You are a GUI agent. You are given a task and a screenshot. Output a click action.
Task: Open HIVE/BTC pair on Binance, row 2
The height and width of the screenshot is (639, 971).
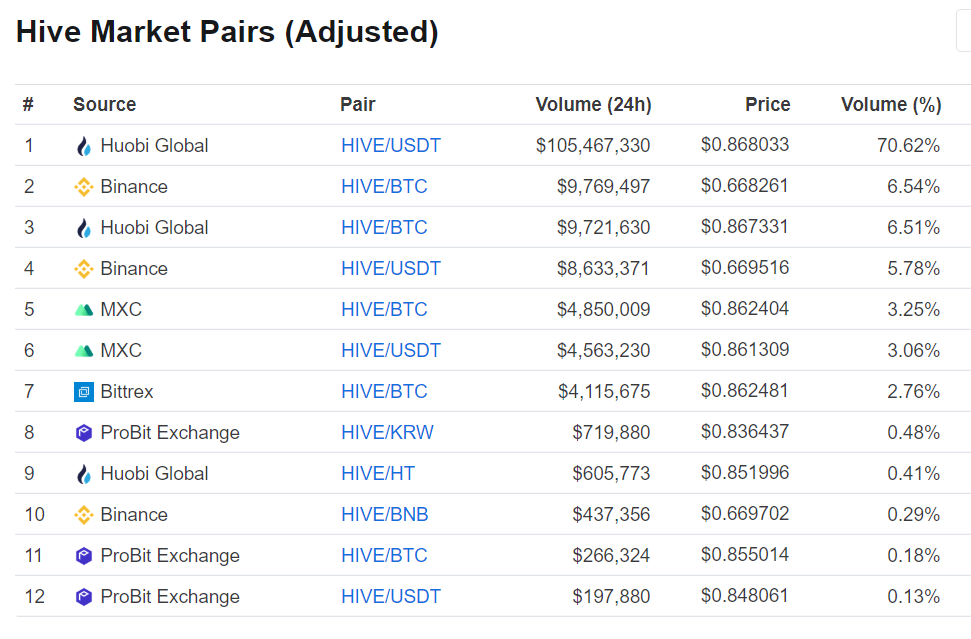click(384, 186)
